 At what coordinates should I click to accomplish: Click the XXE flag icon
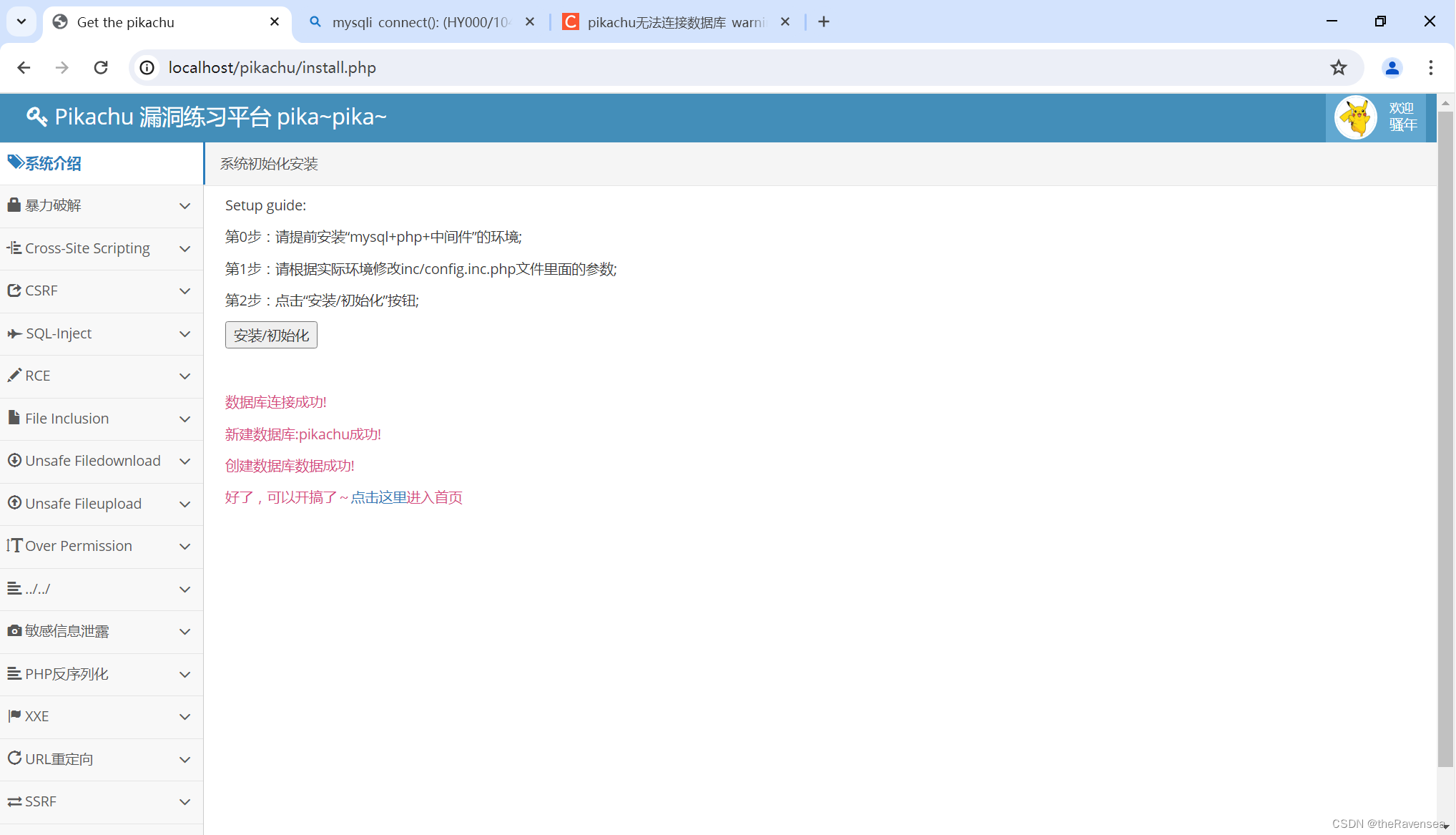click(14, 716)
